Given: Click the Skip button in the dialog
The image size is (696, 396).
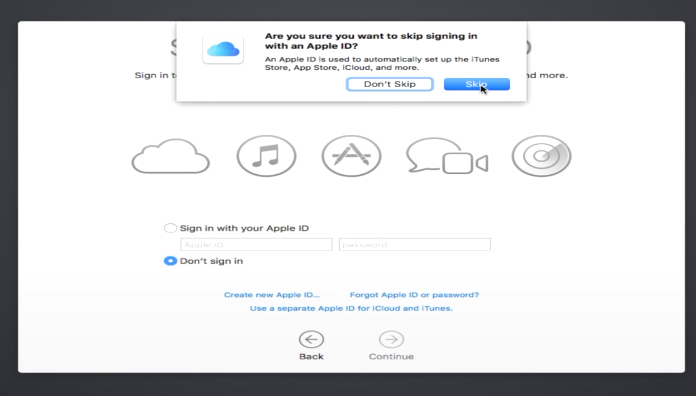Looking at the screenshot, I should pos(477,84).
